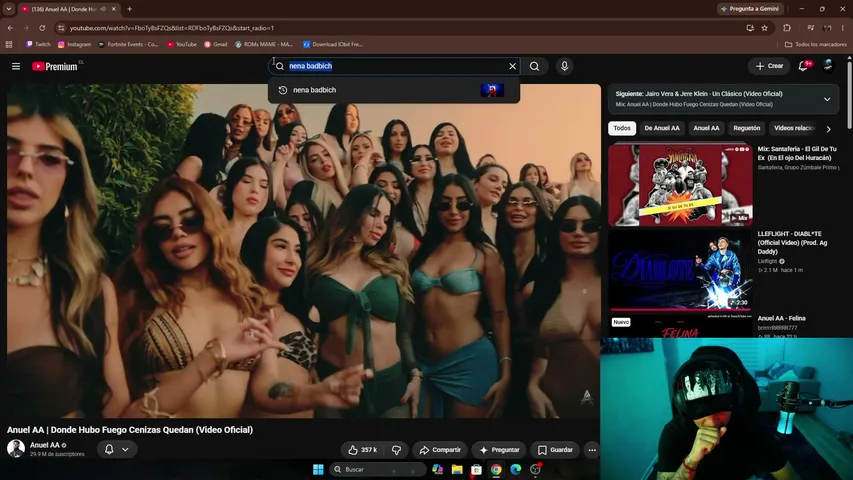The height and width of the screenshot is (480, 853).
Task: Open the Mix Santaferia thumbnail
Action: pos(680,184)
